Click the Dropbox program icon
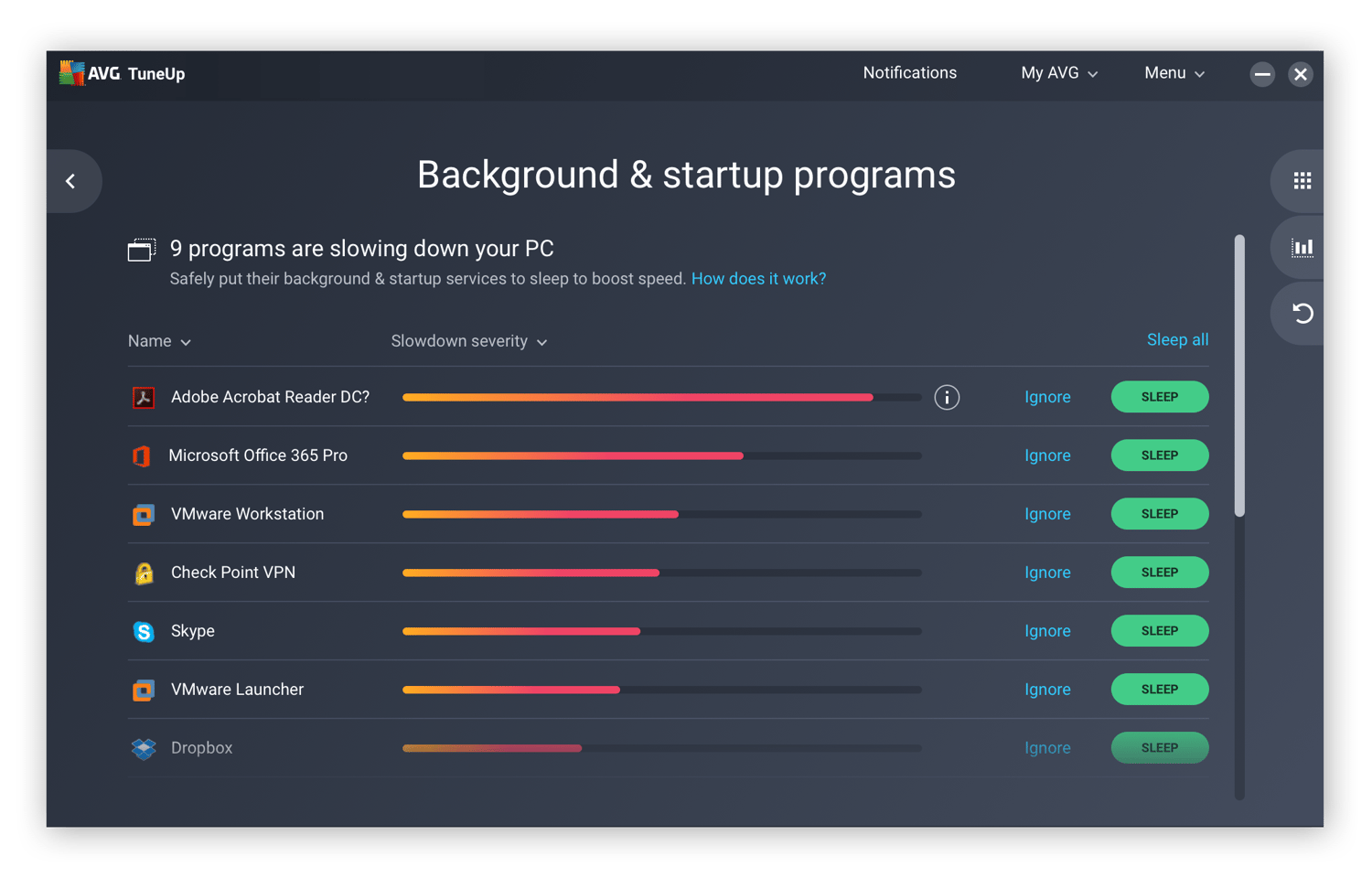The image size is (1372, 878). tap(144, 749)
